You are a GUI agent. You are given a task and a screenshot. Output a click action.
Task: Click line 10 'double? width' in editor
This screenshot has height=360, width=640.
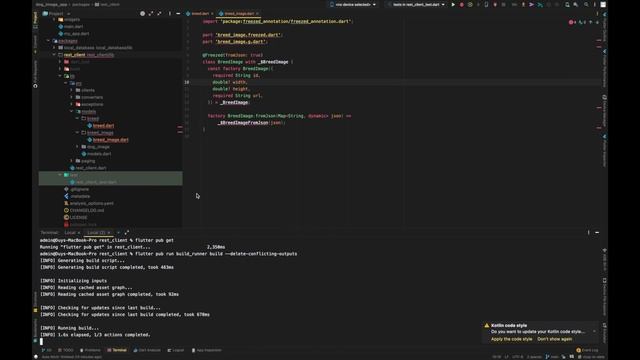230,82
